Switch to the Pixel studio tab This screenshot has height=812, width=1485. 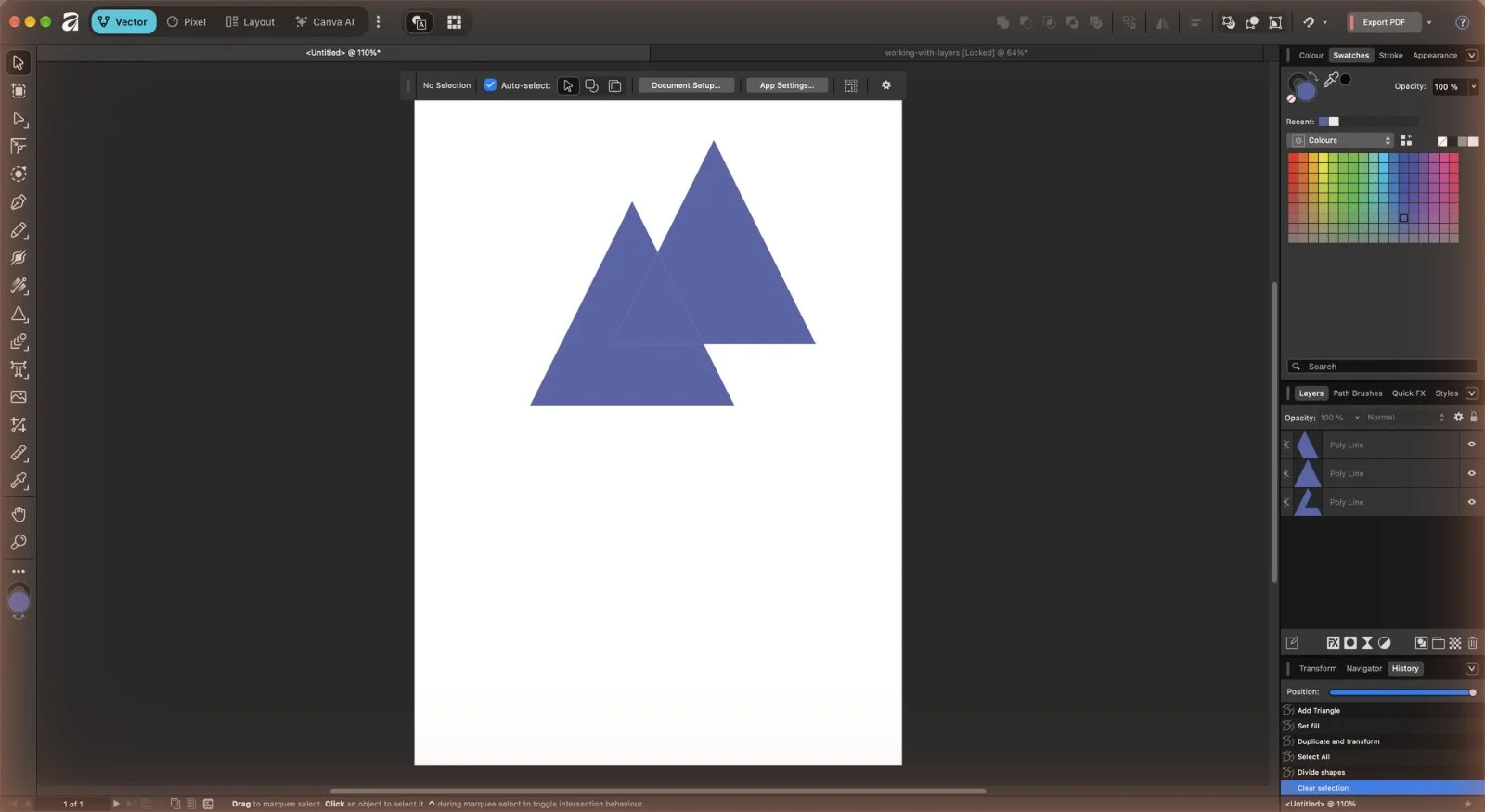(x=187, y=21)
